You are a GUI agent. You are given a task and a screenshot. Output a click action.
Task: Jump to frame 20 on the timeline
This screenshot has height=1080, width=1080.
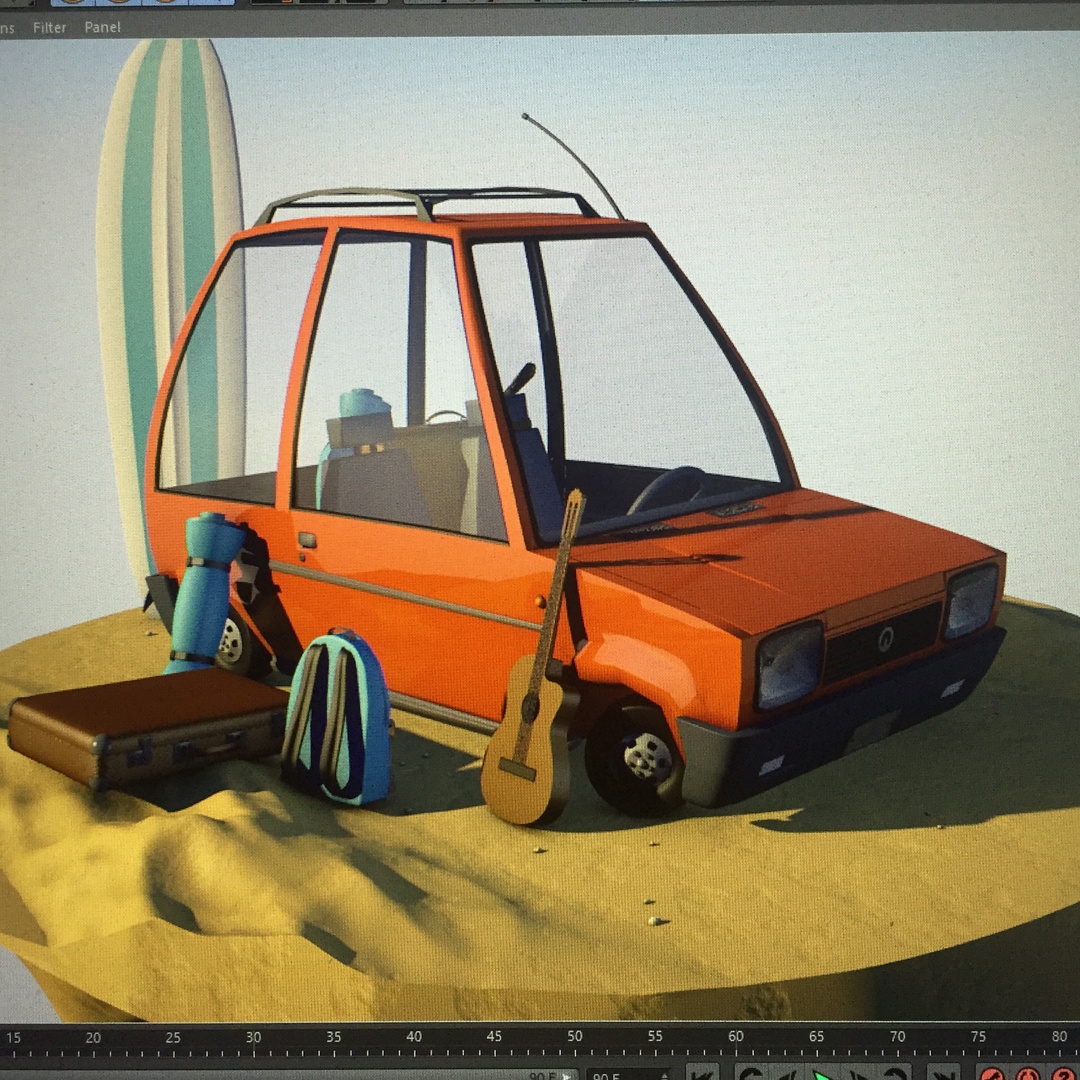pyautogui.click(x=93, y=1037)
